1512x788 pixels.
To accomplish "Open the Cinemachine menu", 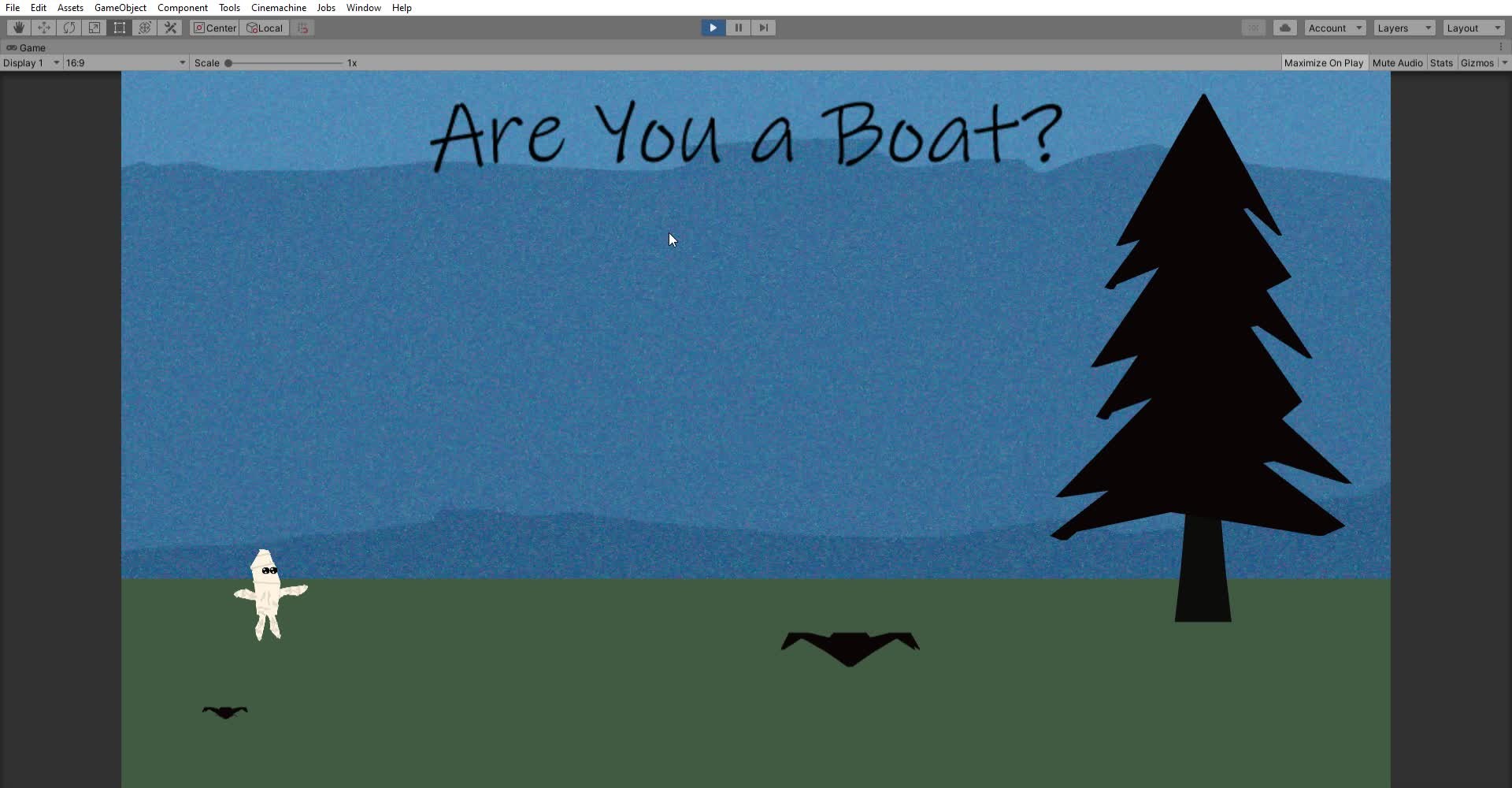I will [x=279, y=8].
